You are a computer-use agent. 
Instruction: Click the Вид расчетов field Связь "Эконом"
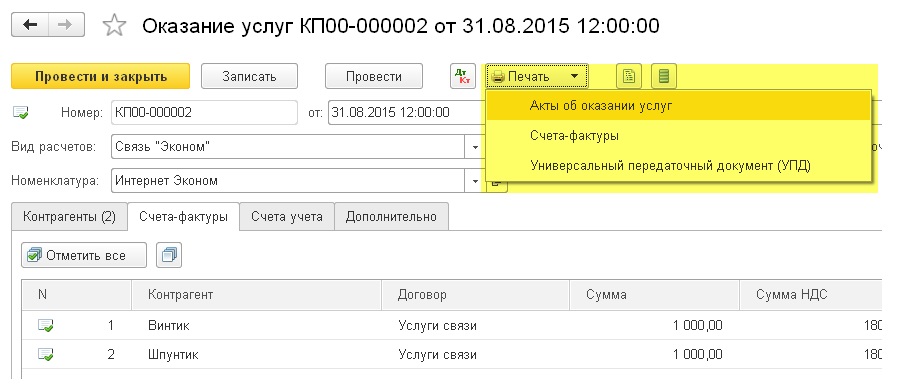289,147
